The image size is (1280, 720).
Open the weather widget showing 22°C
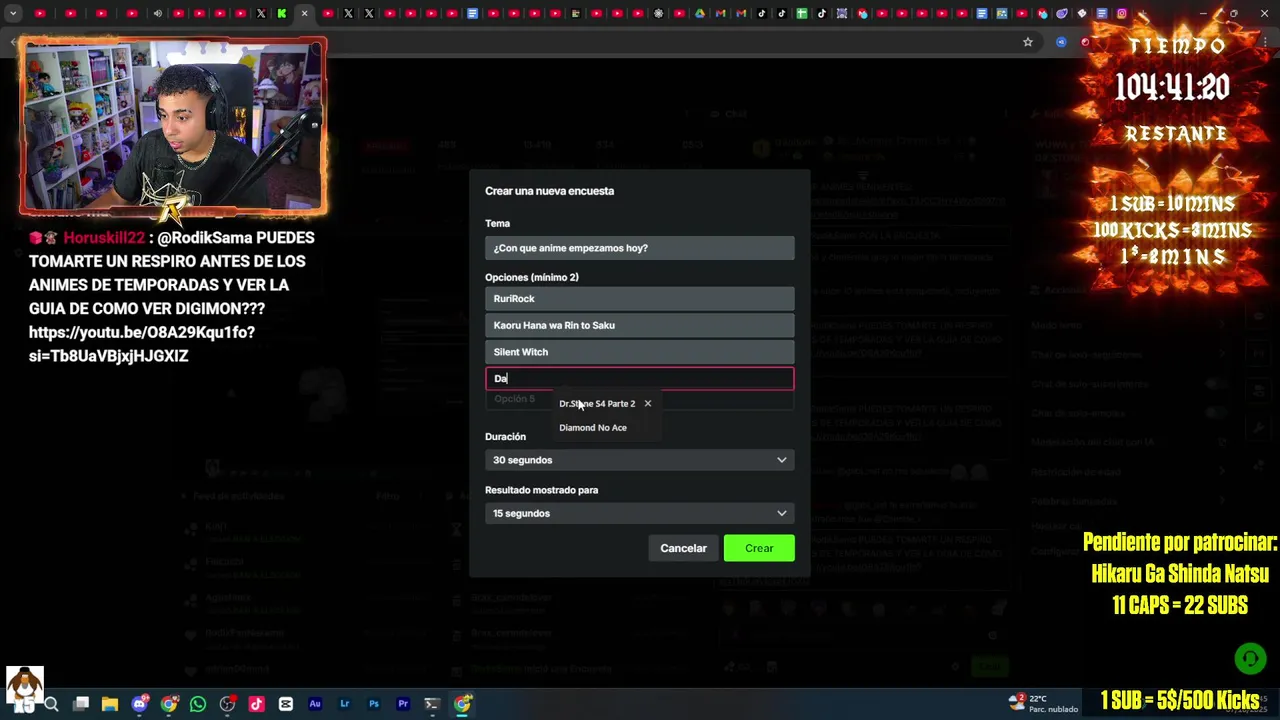click(x=1043, y=703)
